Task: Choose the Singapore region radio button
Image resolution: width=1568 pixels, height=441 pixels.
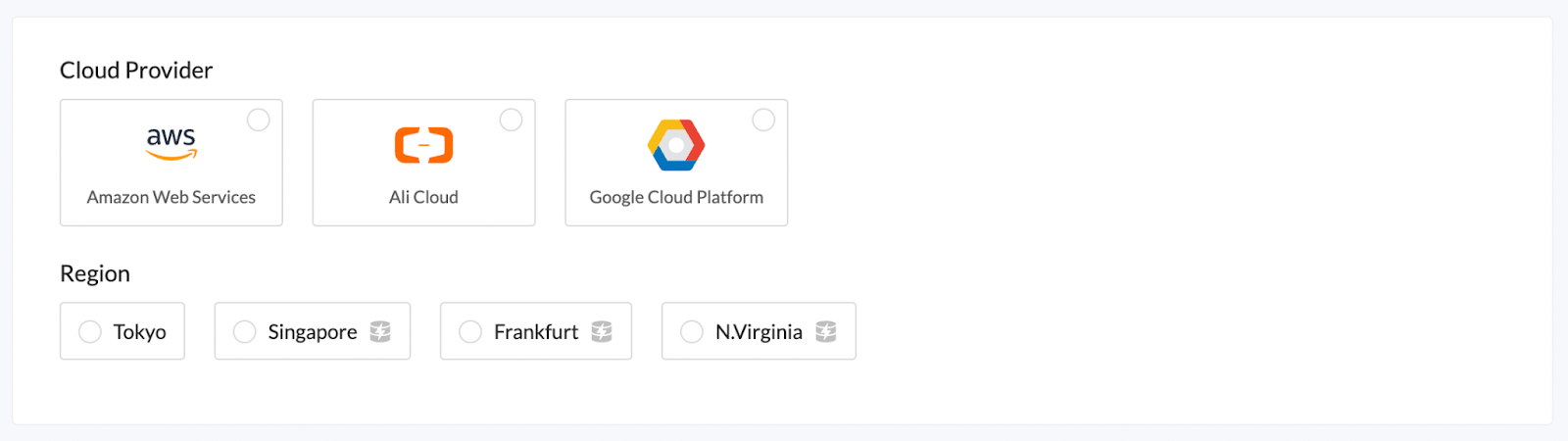Action: (x=245, y=332)
